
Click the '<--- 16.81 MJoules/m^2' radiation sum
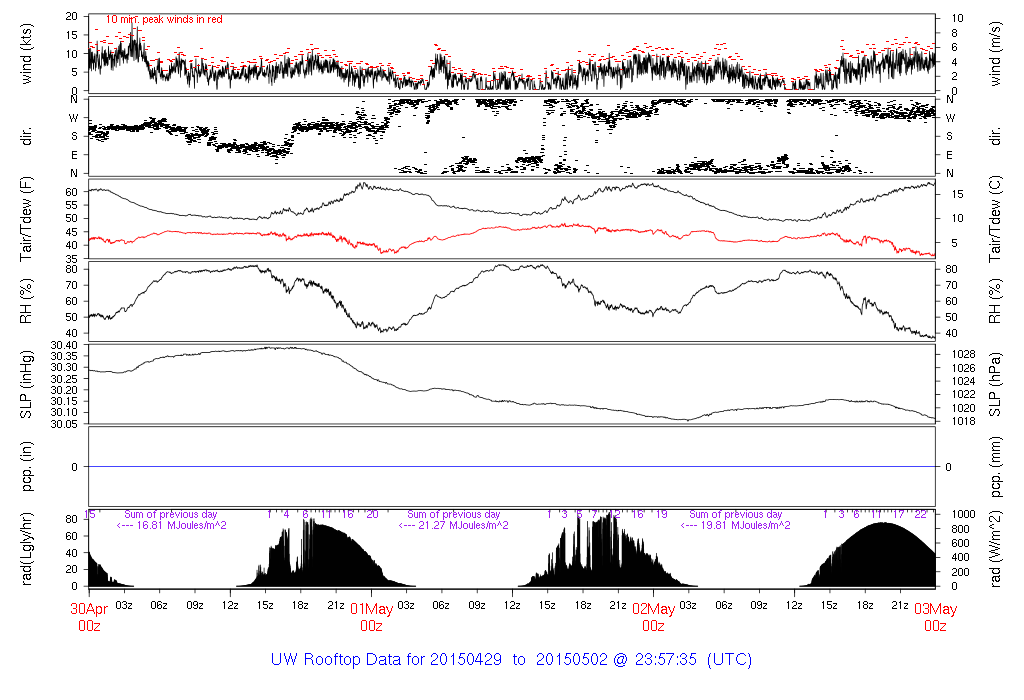pos(171,525)
